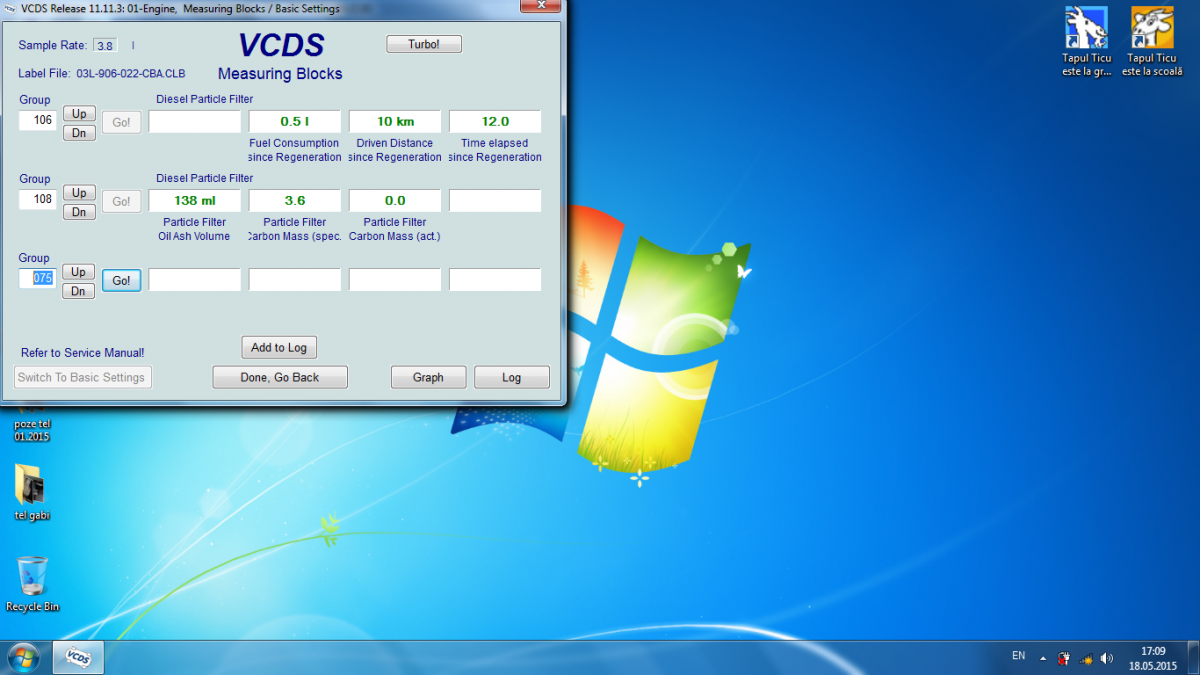Viewport: 1200px width, 675px height.
Task: Click the Driven Distance since Regeneration label
Action: pyautogui.click(x=395, y=150)
